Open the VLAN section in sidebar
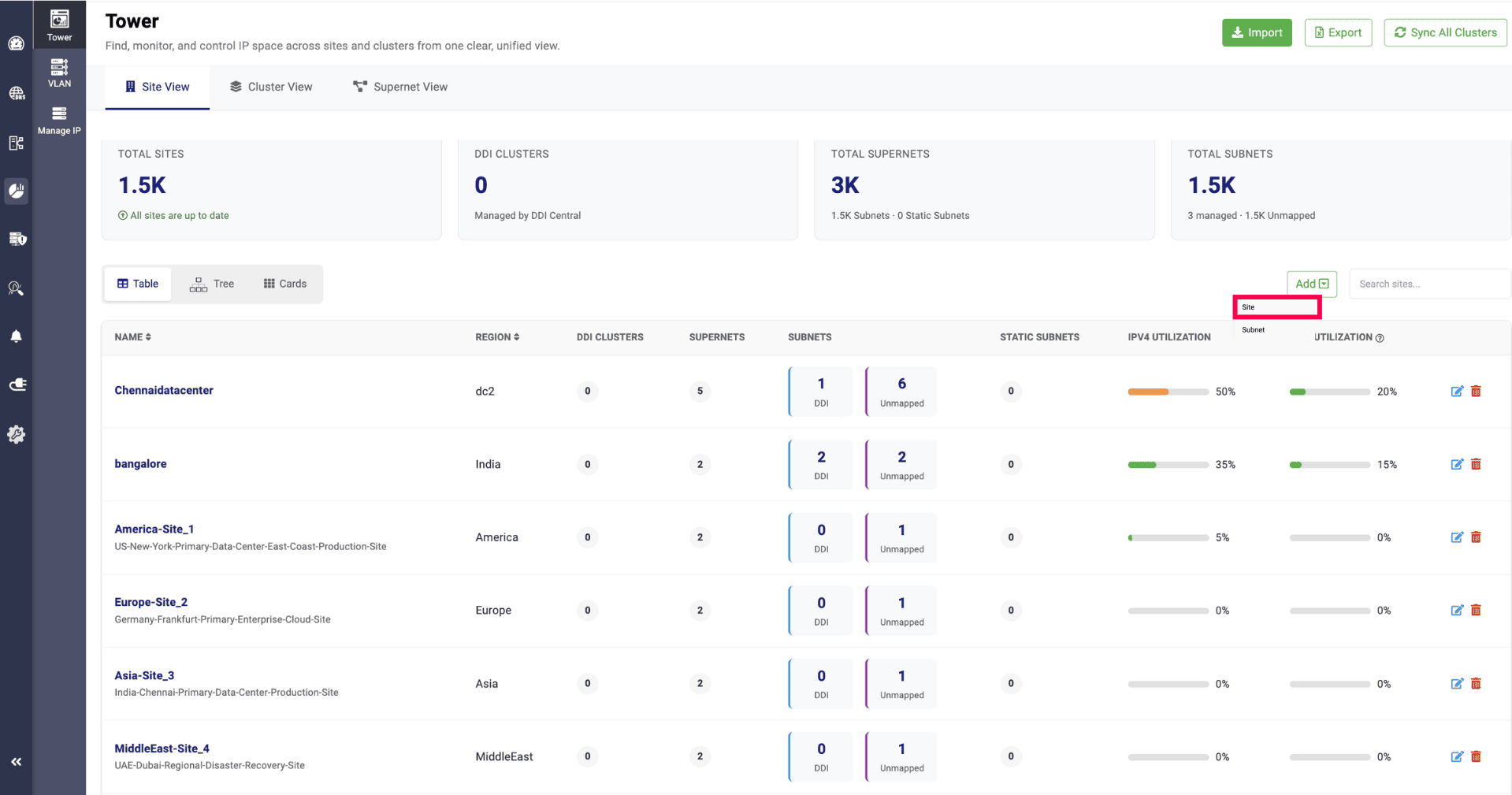The height and width of the screenshot is (795, 1512). tap(59, 73)
